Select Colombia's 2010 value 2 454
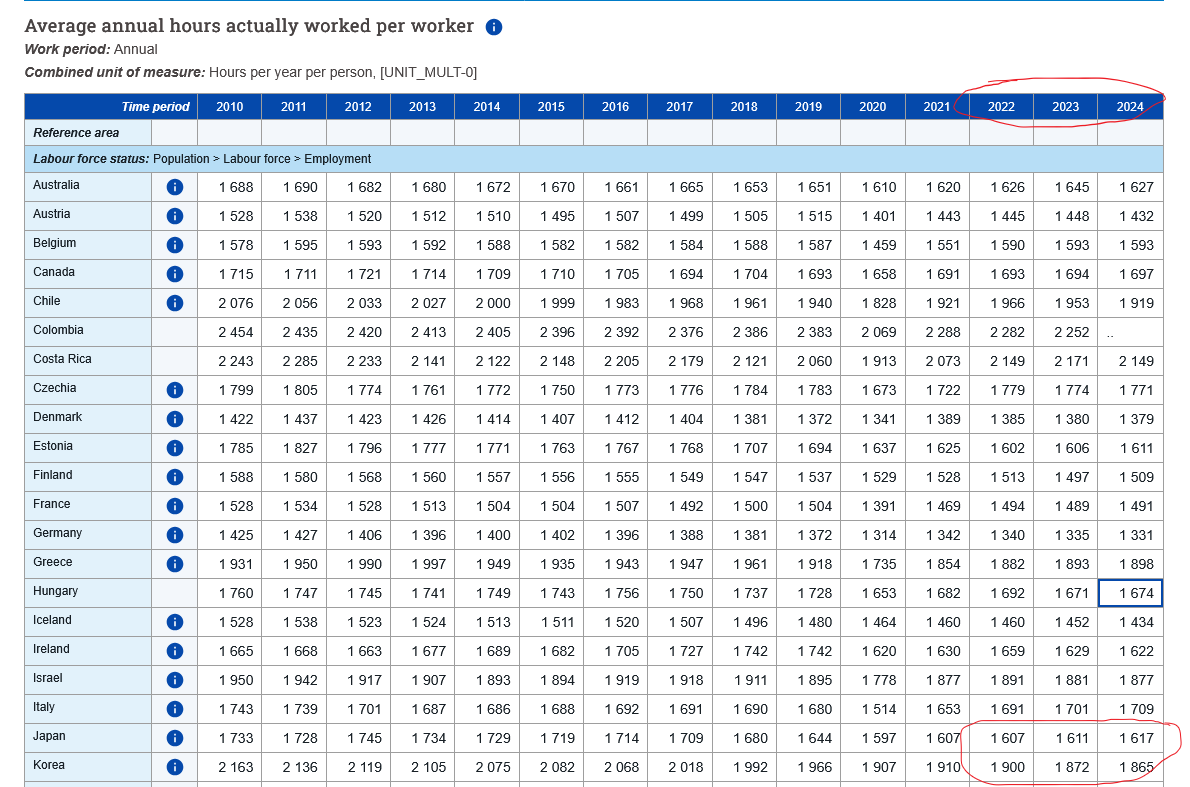Viewport: 1190px width, 787px height. [229, 332]
